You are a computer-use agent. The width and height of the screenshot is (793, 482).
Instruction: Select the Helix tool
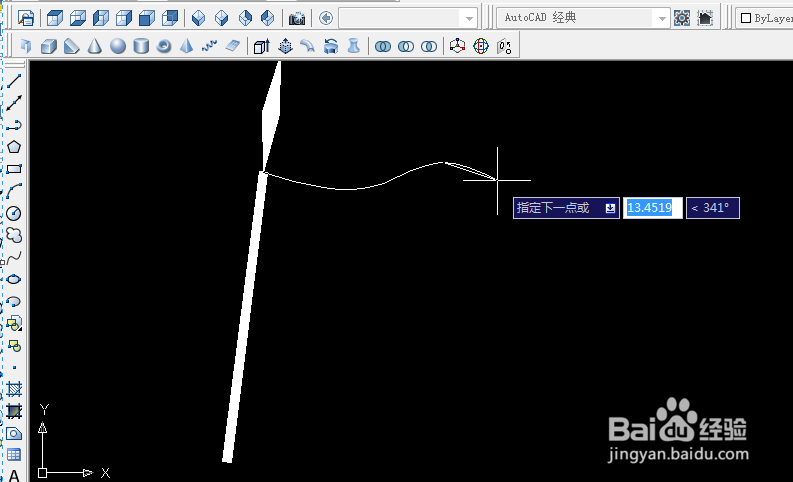click(x=209, y=47)
